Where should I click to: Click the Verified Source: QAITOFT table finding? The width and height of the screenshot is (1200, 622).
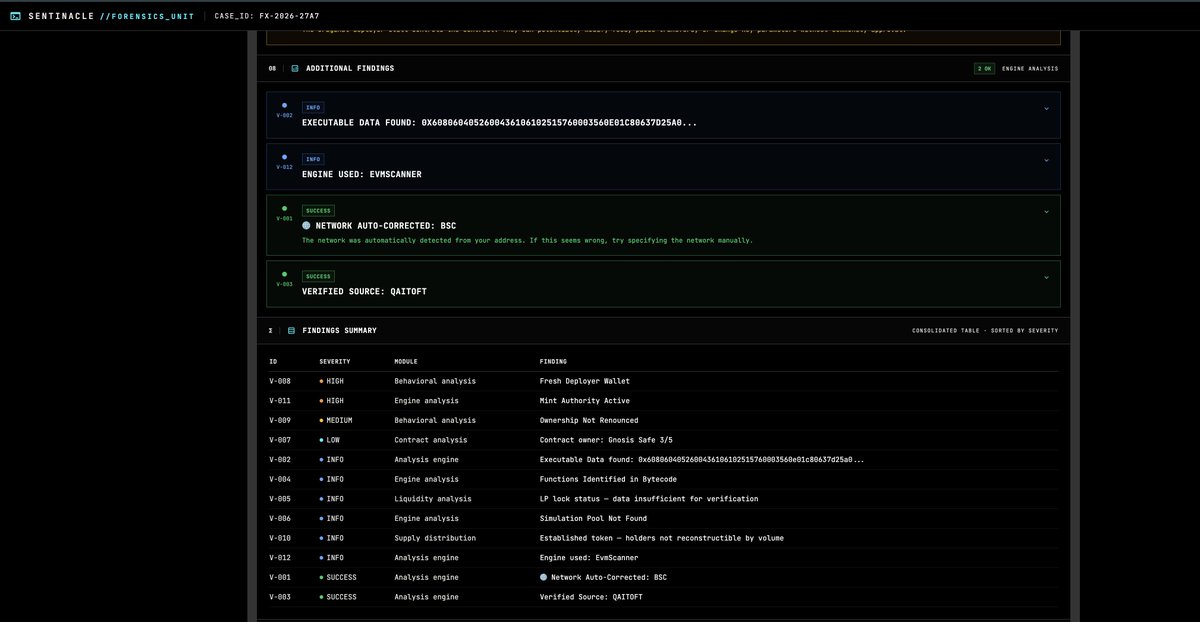[x=591, y=597]
